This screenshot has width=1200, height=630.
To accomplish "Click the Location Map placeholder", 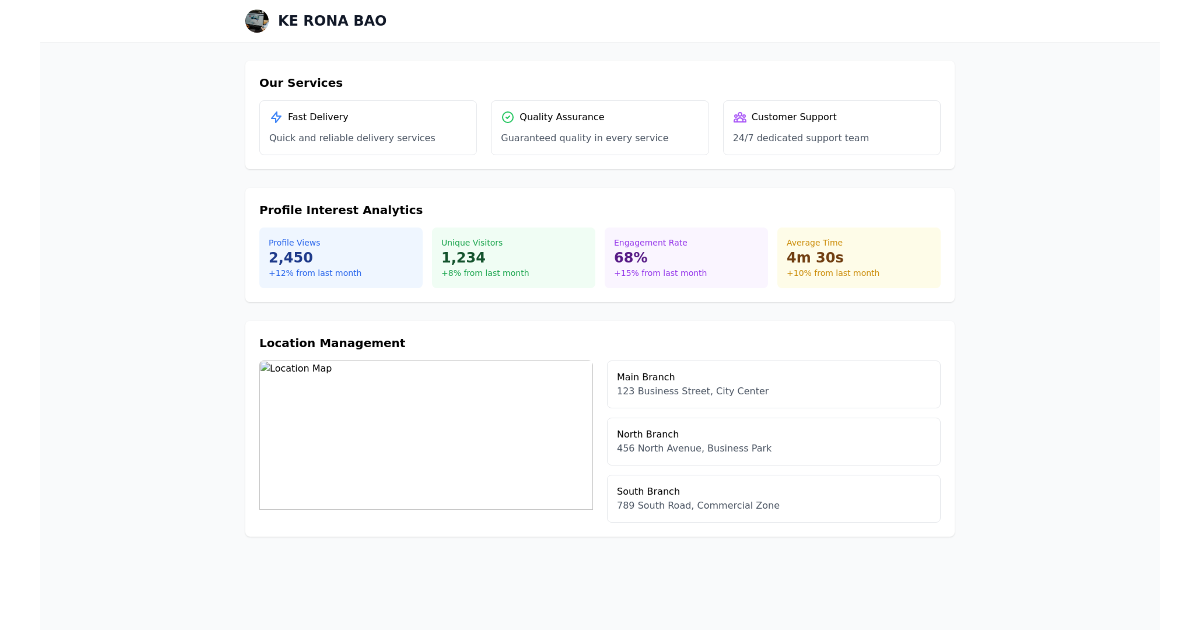I will (x=425, y=434).
